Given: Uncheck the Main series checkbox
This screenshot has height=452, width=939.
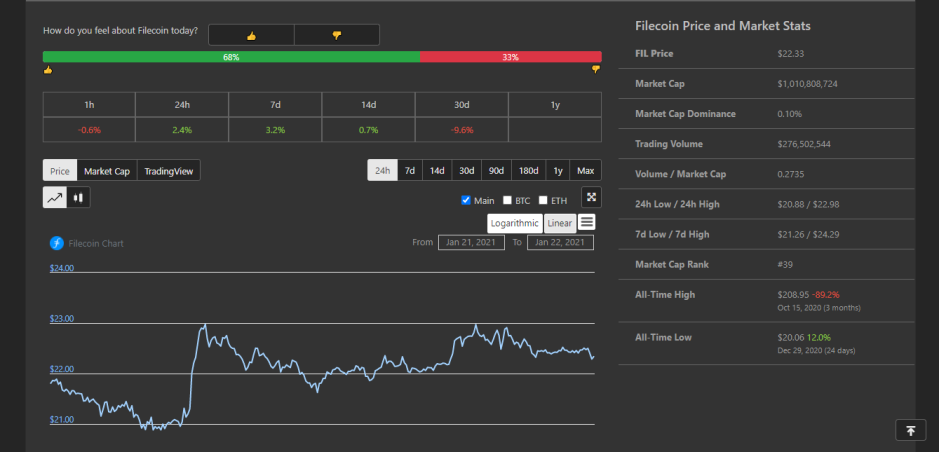Looking at the screenshot, I should (x=466, y=200).
